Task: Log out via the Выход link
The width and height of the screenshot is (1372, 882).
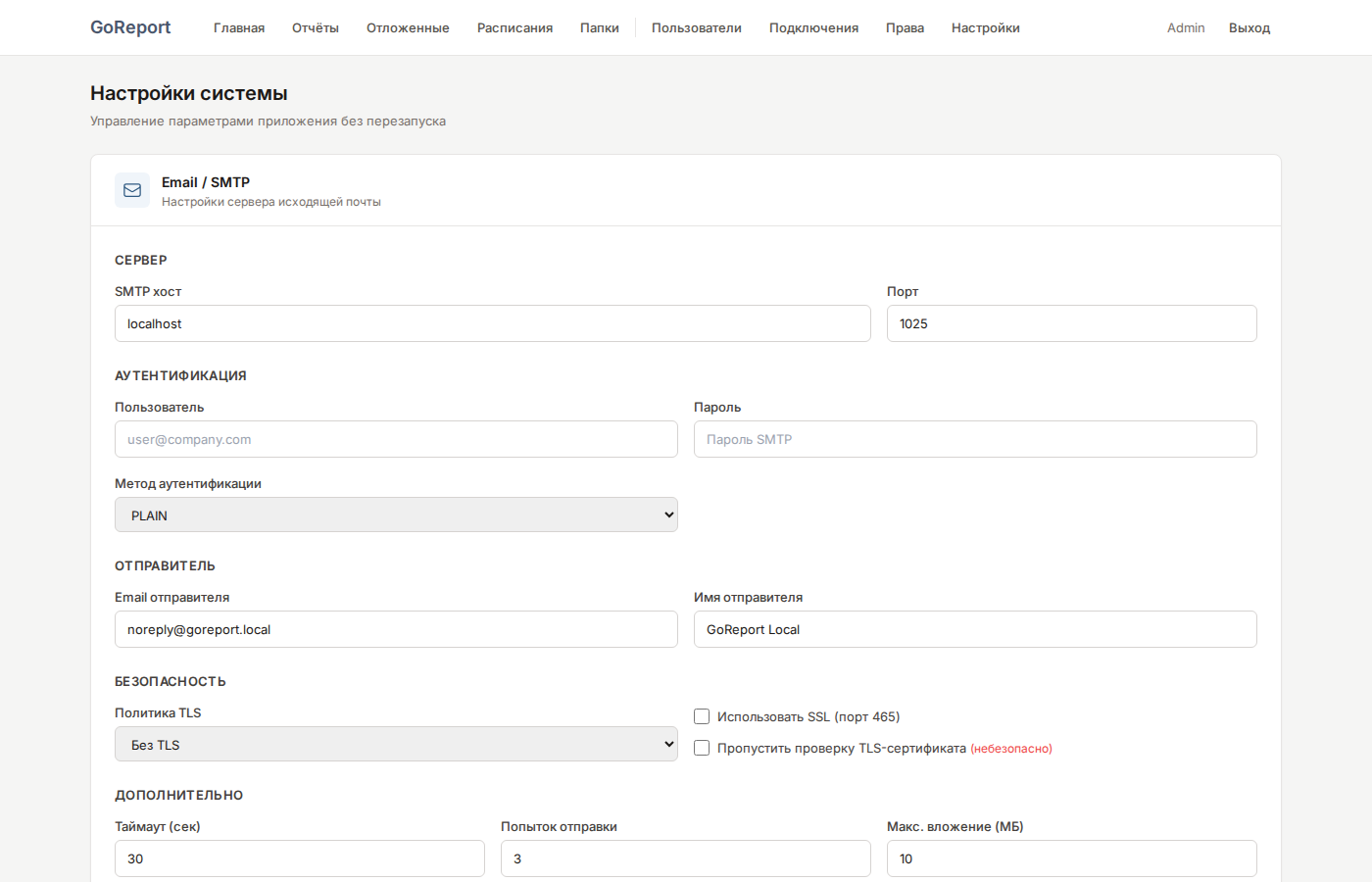Action: (1249, 27)
